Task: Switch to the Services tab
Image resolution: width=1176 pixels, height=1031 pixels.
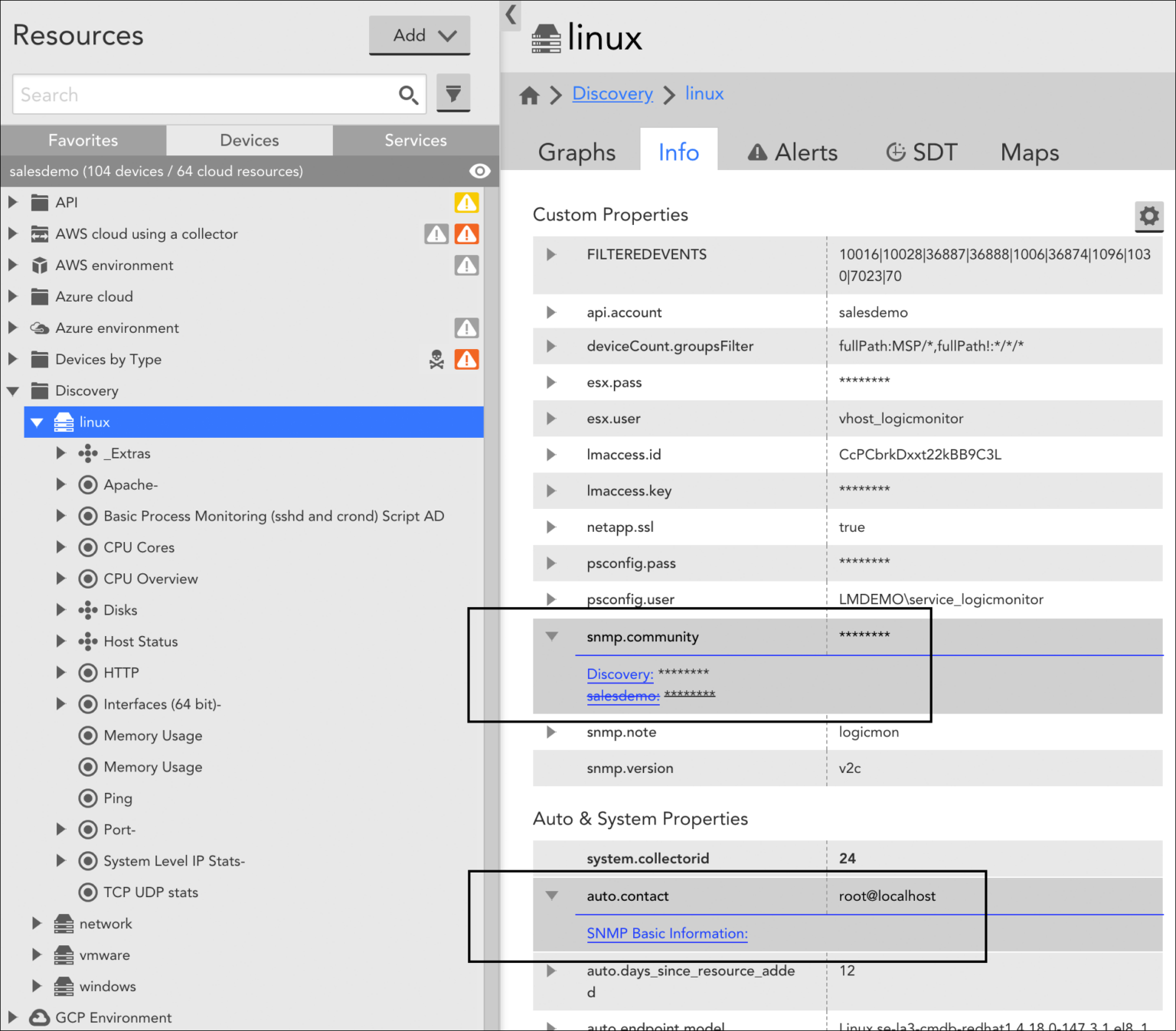Action: [x=416, y=140]
